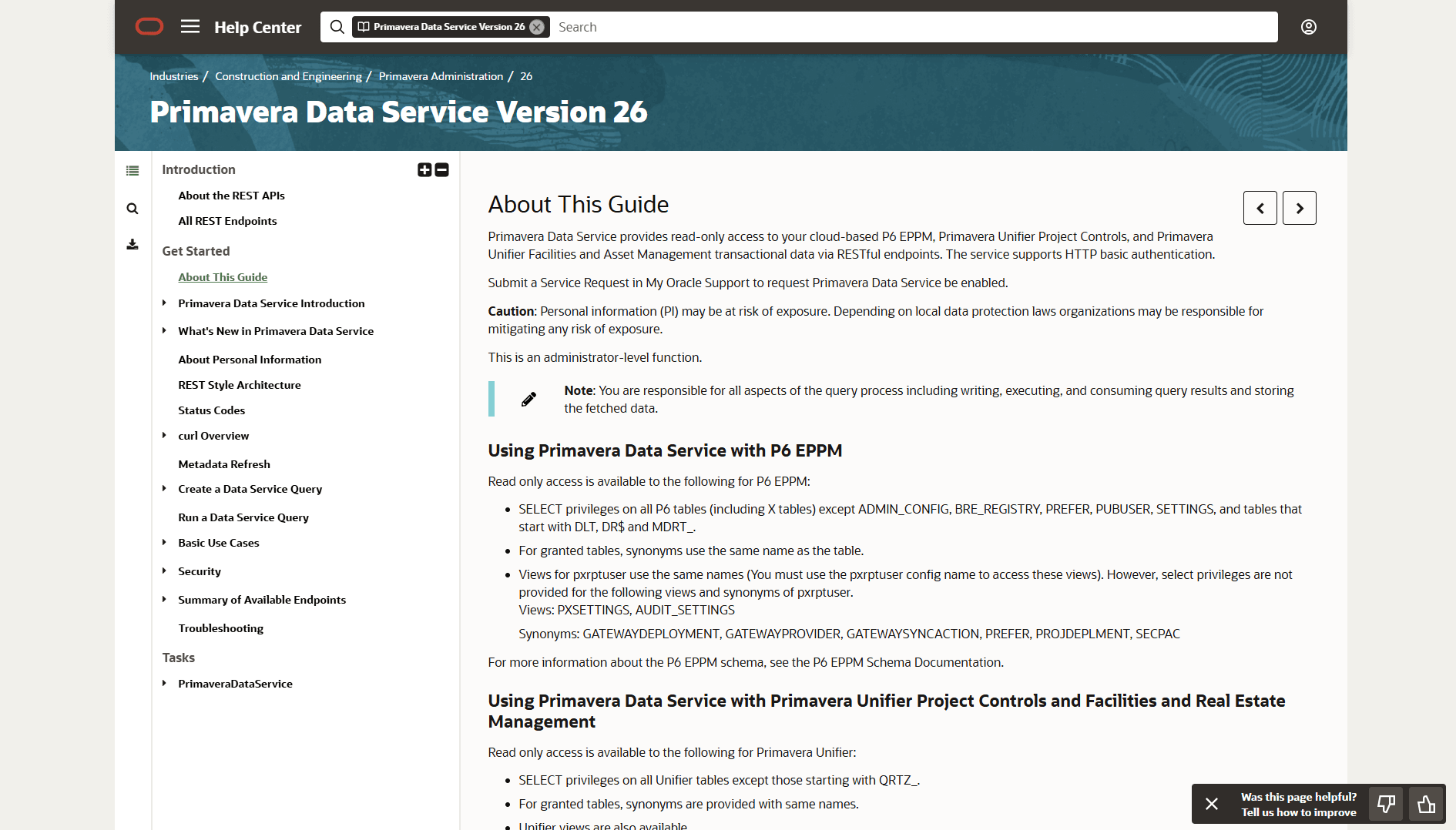
Task: Click the search magnifier icon in header
Action: pyautogui.click(x=337, y=27)
